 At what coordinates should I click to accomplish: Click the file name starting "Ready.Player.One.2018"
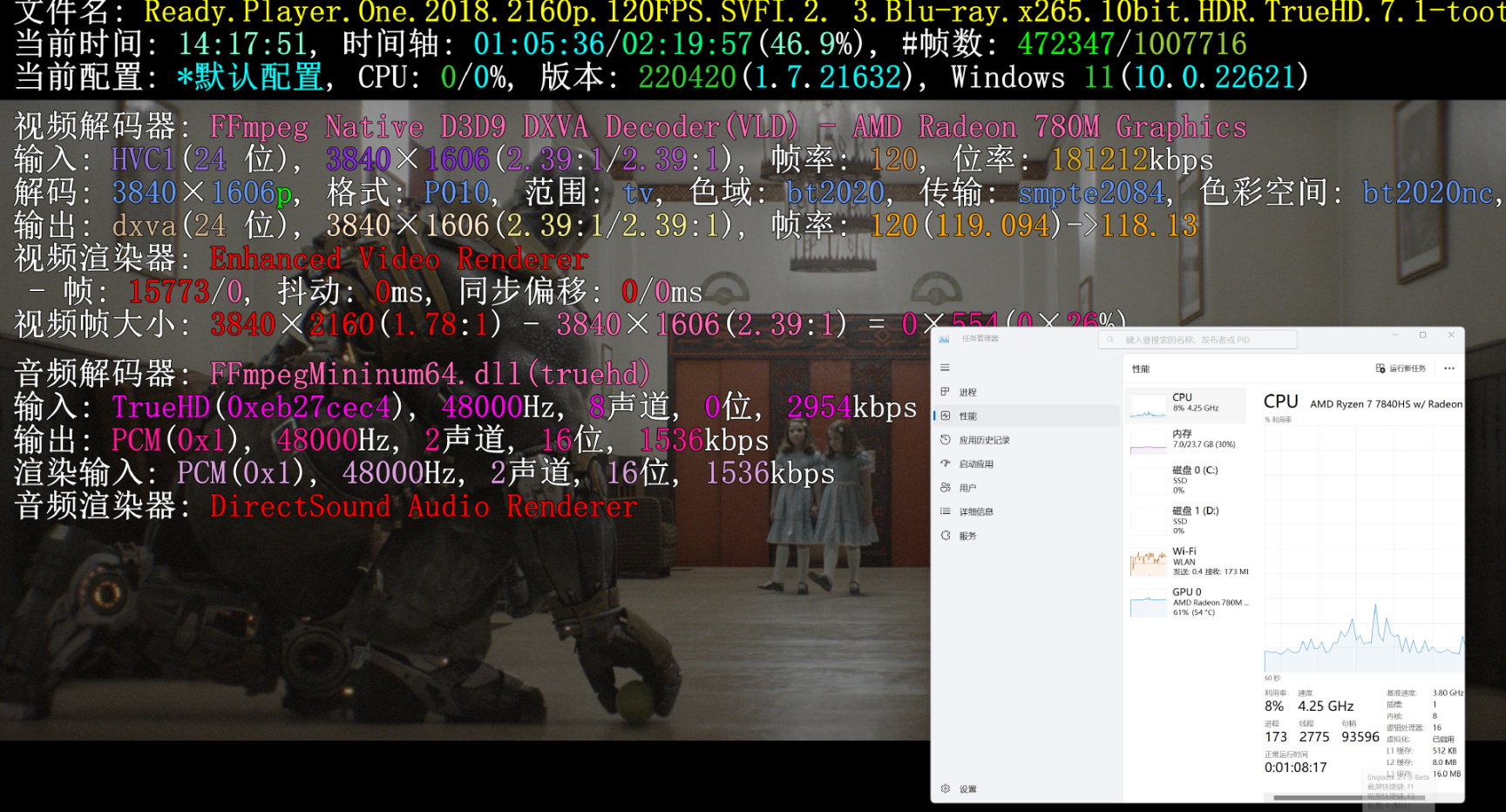[824, 12]
